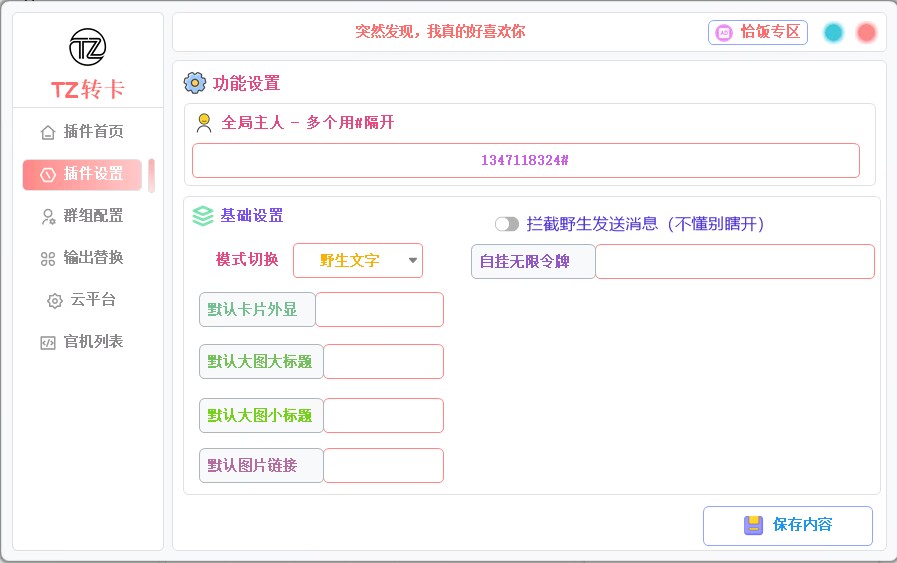This screenshot has height=563, width=897.
Task: Click the cyan circle button at top right
Action: tap(833, 32)
